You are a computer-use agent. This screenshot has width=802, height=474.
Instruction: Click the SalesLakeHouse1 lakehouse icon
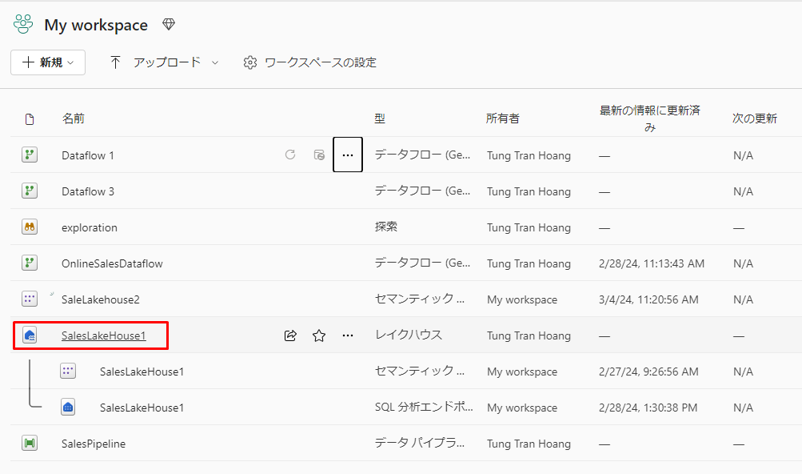pyautogui.click(x=30, y=335)
